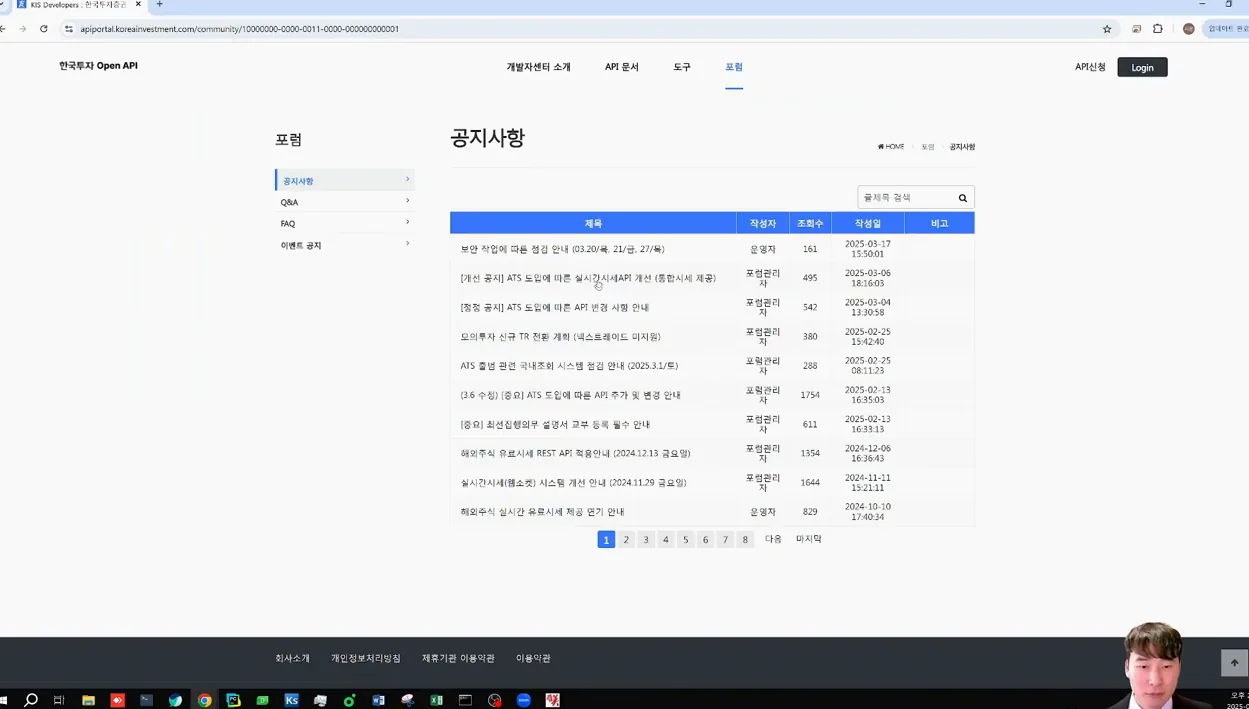1249x709 pixels.
Task: Open the 개발자센터 소개 menu
Action: tap(538, 67)
